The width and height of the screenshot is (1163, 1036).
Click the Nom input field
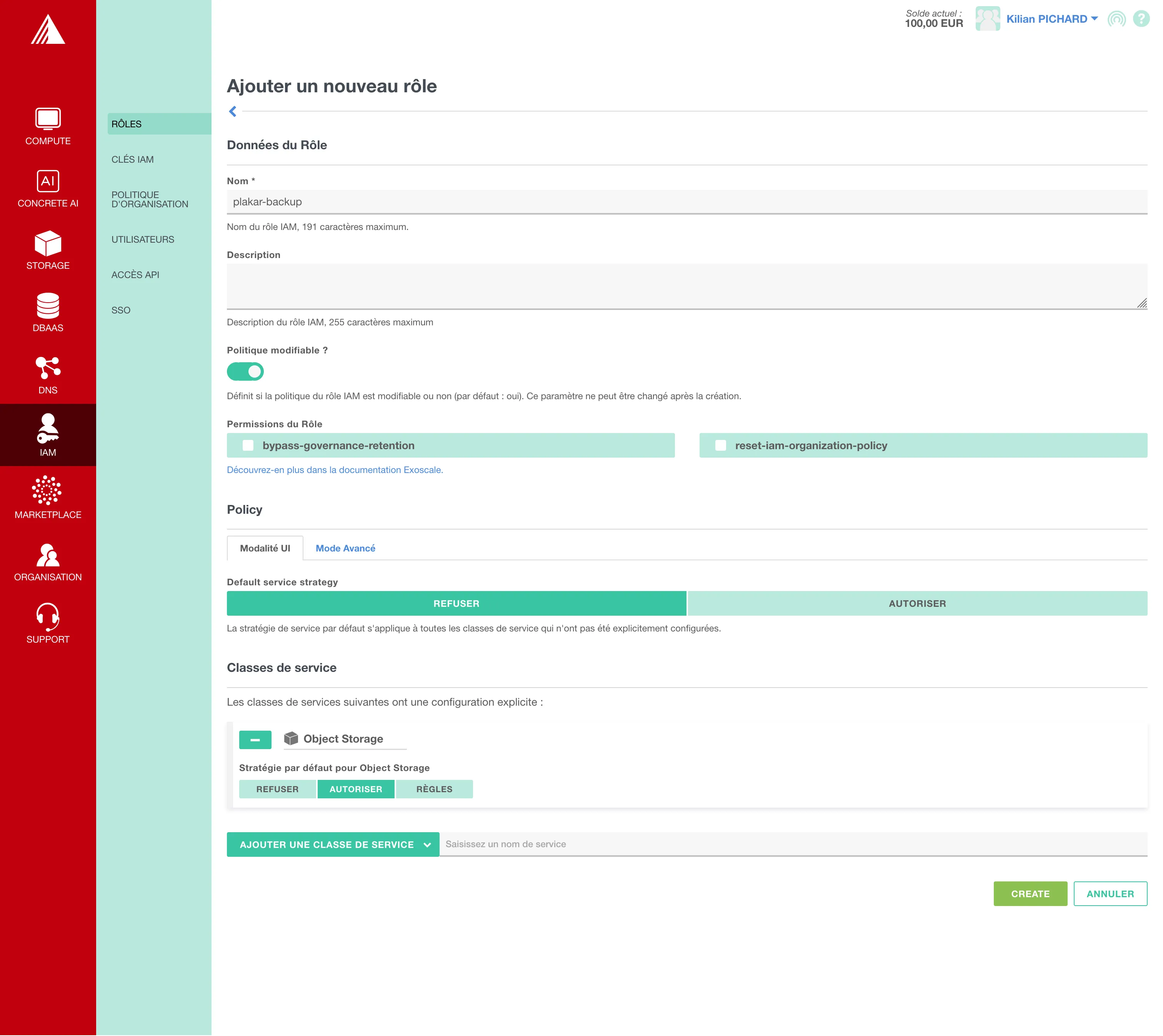click(x=687, y=202)
